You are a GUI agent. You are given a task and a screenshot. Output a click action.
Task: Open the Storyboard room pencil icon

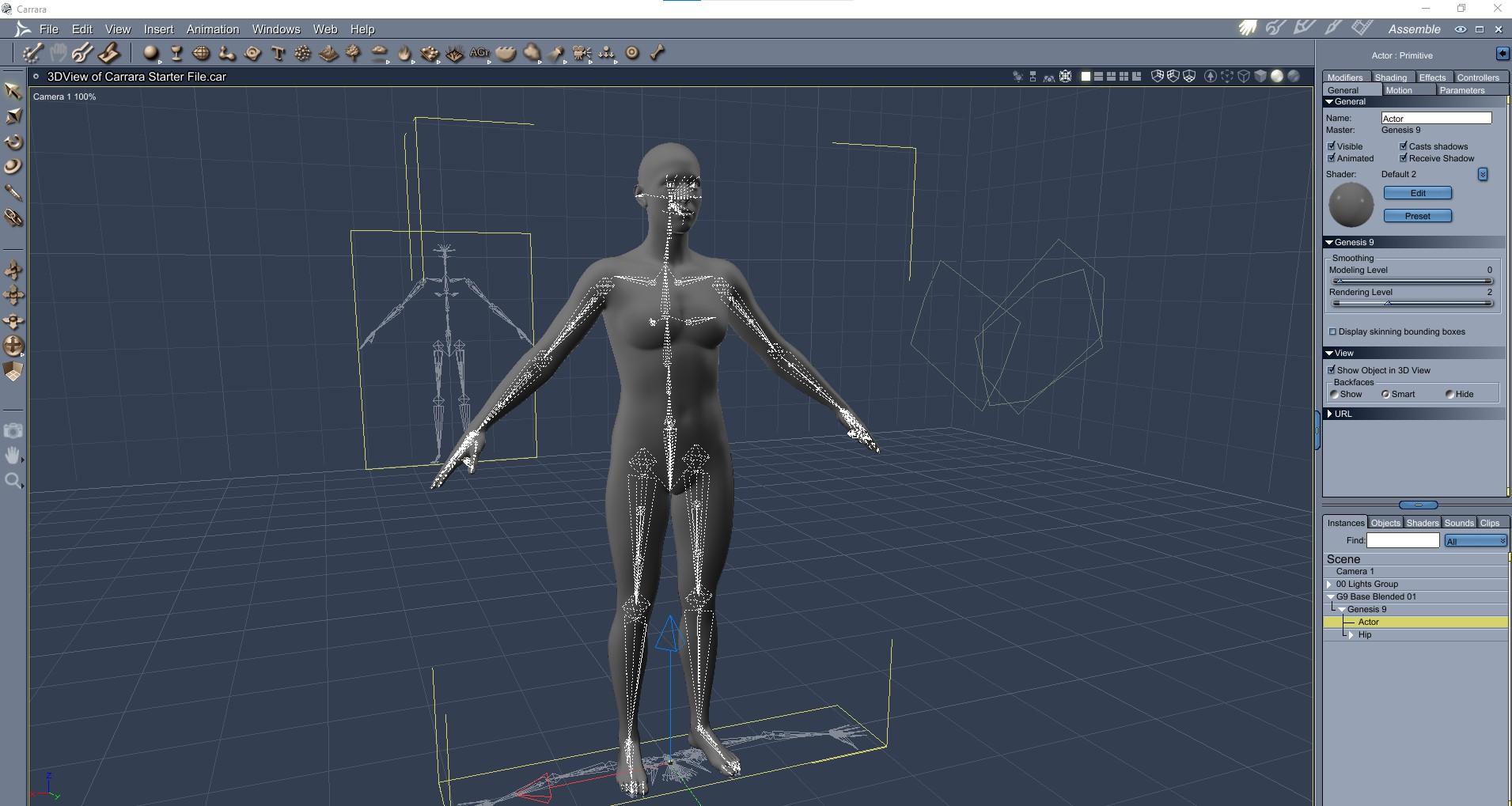click(1304, 28)
